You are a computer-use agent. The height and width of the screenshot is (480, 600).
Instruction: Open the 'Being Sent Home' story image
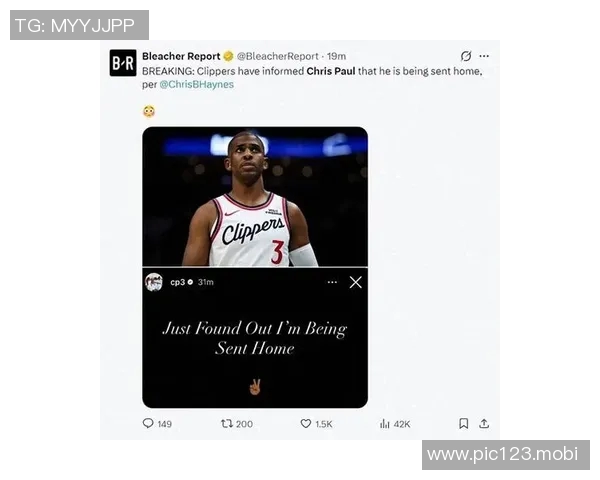(255, 338)
